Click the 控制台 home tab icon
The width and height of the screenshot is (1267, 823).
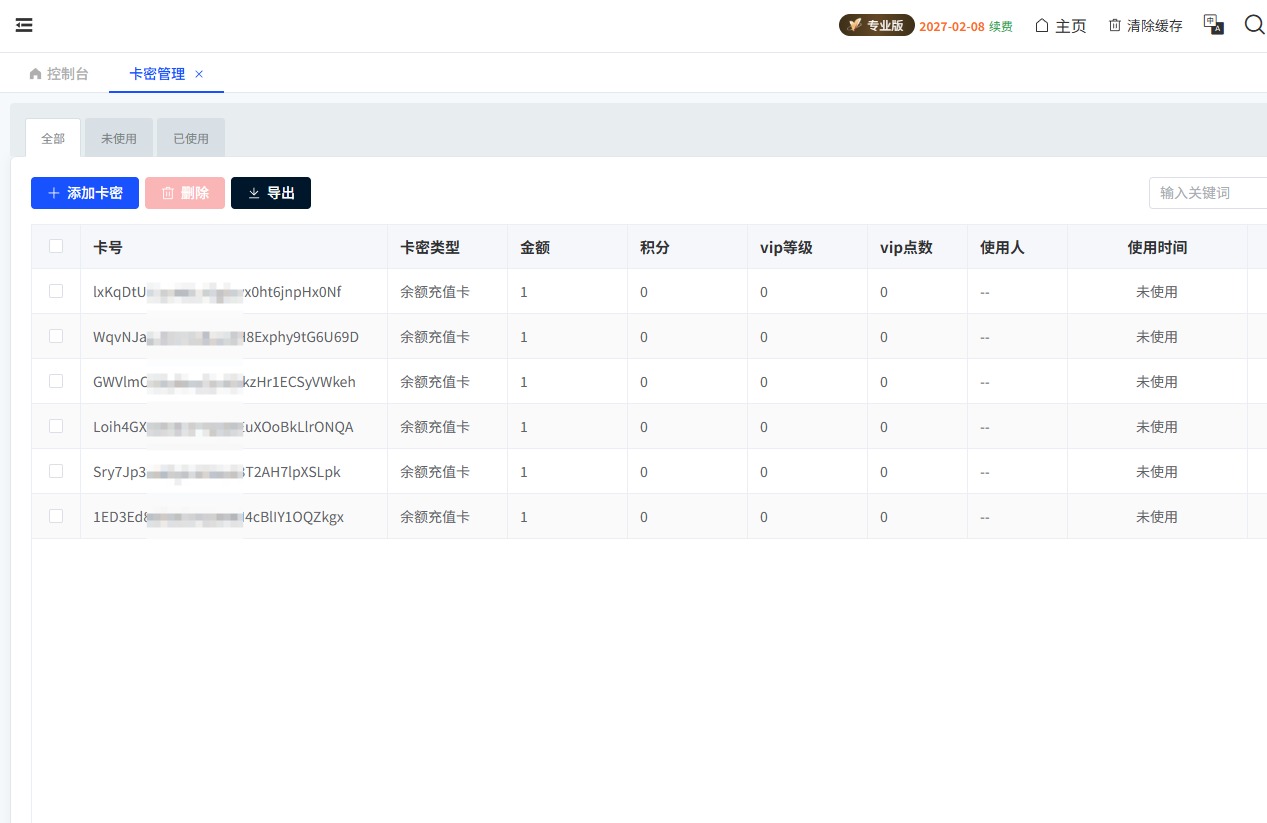click(x=36, y=74)
